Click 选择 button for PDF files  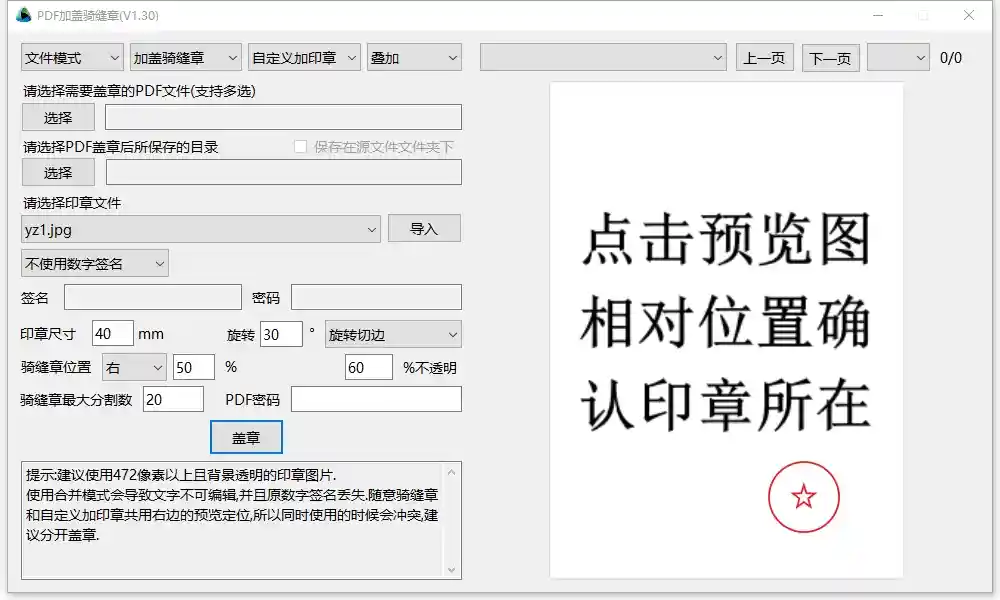(x=58, y=117)
